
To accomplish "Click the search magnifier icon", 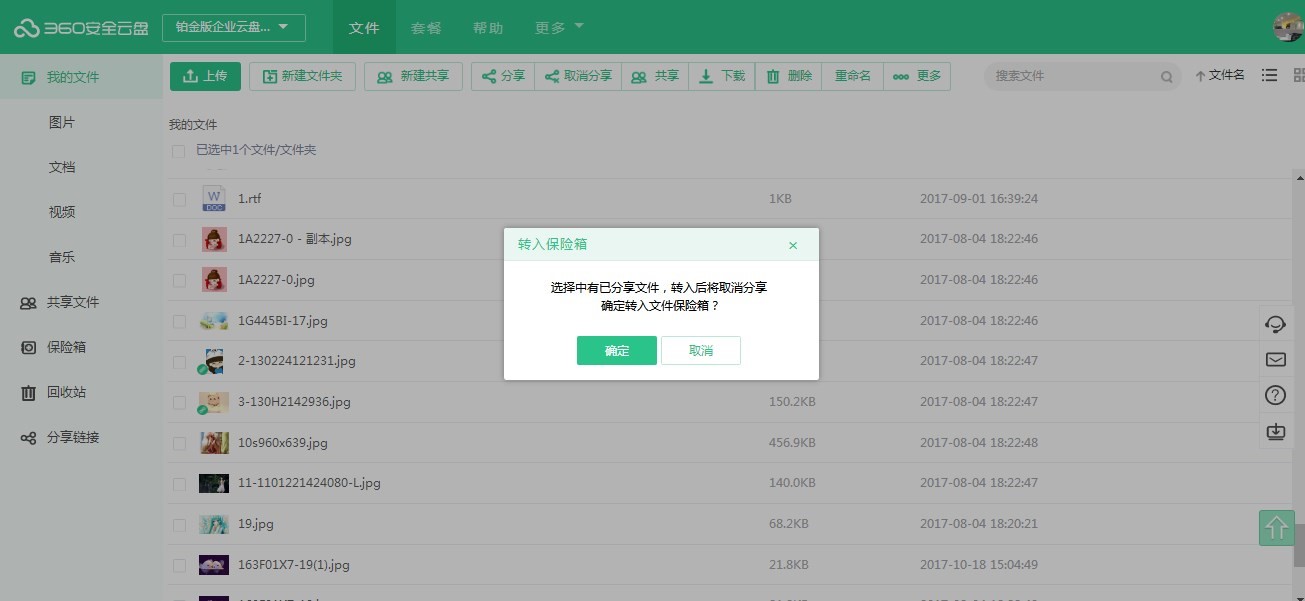I will 1166,77.
